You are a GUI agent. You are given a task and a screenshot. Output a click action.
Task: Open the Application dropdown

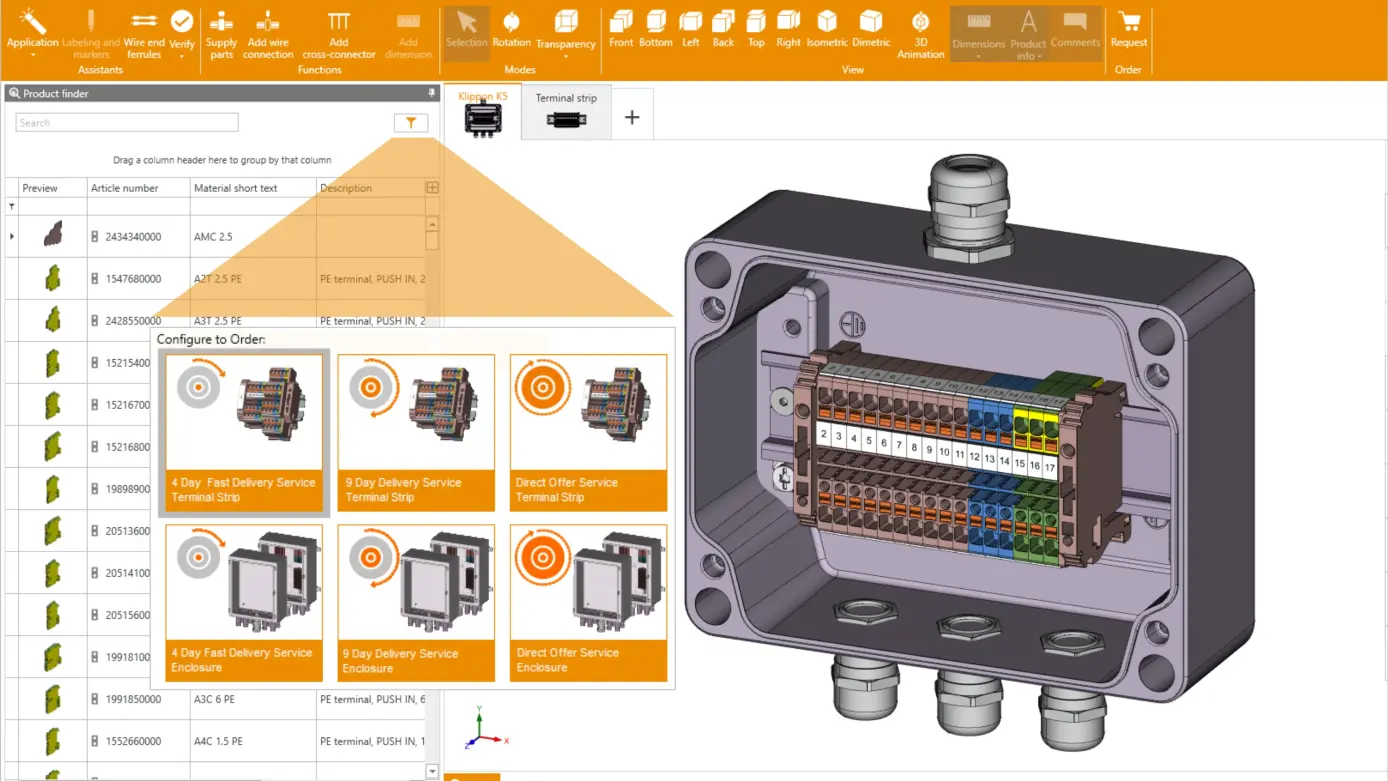33,33
